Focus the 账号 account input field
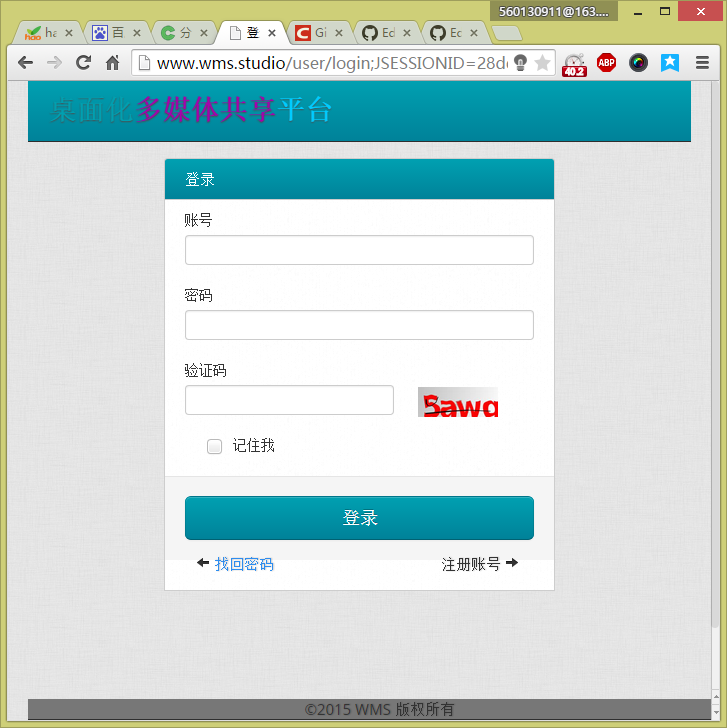Screen dimensions: 727x728 [x=359, y=250]
